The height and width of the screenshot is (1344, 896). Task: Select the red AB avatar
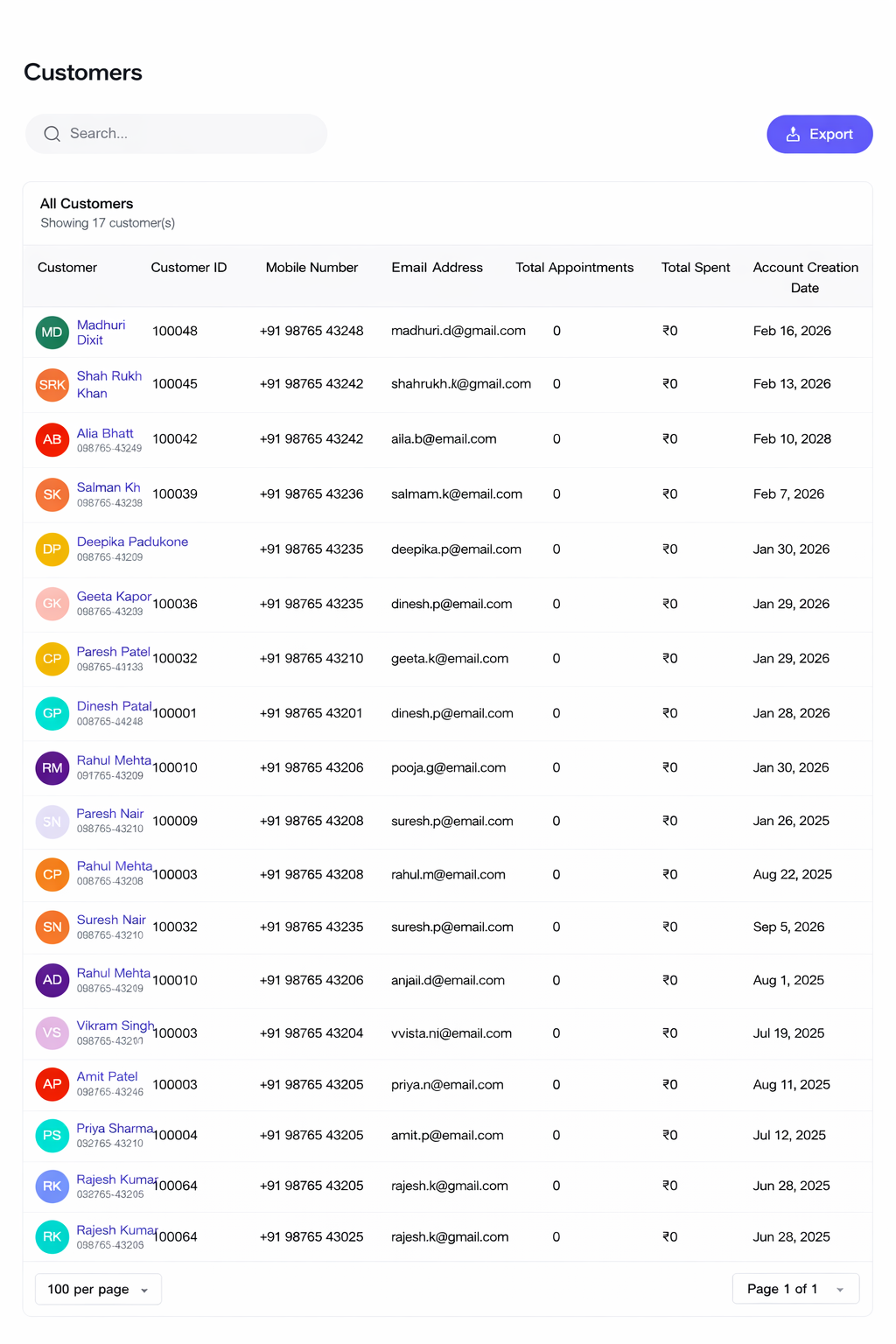(52, 439)
